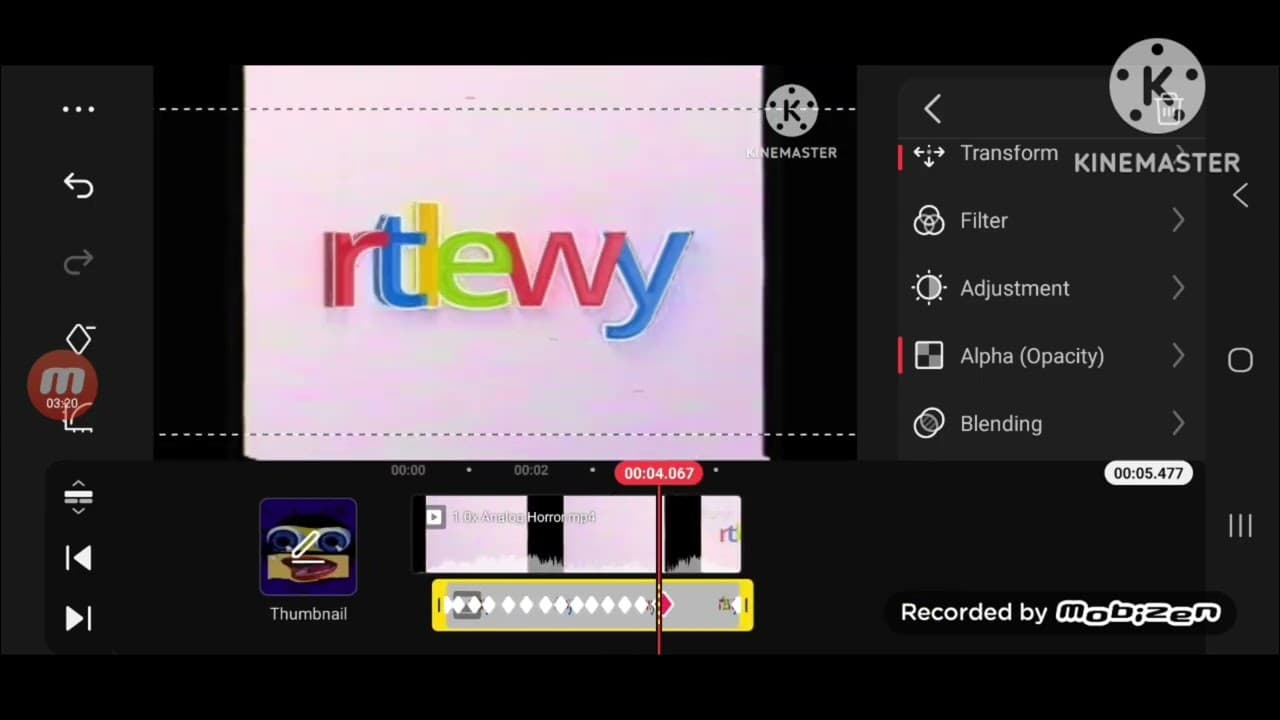Add a keyframe with the diamond icon
The height and width of the screenshot is (720, 1280).
point(79,338)
